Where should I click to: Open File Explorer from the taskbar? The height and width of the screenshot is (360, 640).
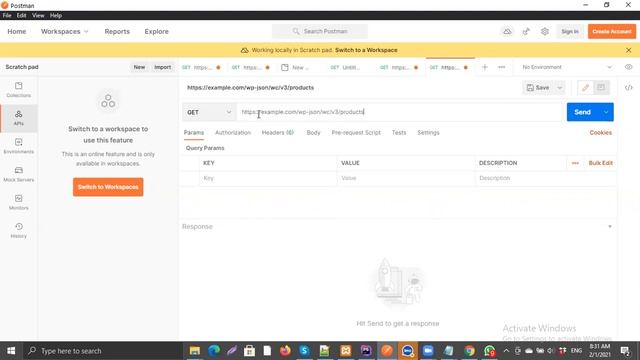[x=195, y=351]
